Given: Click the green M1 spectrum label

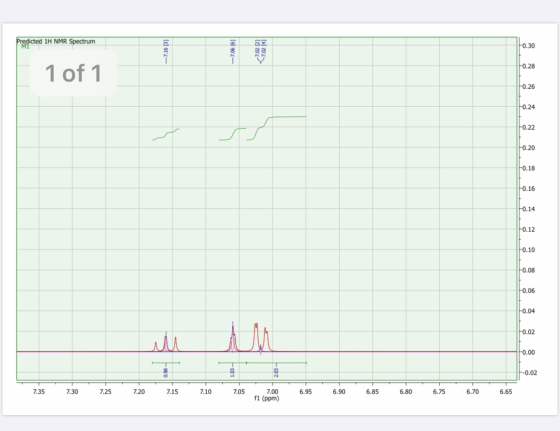Looking at the screenshot, I should pyautogui.click(x=25, y=46).
